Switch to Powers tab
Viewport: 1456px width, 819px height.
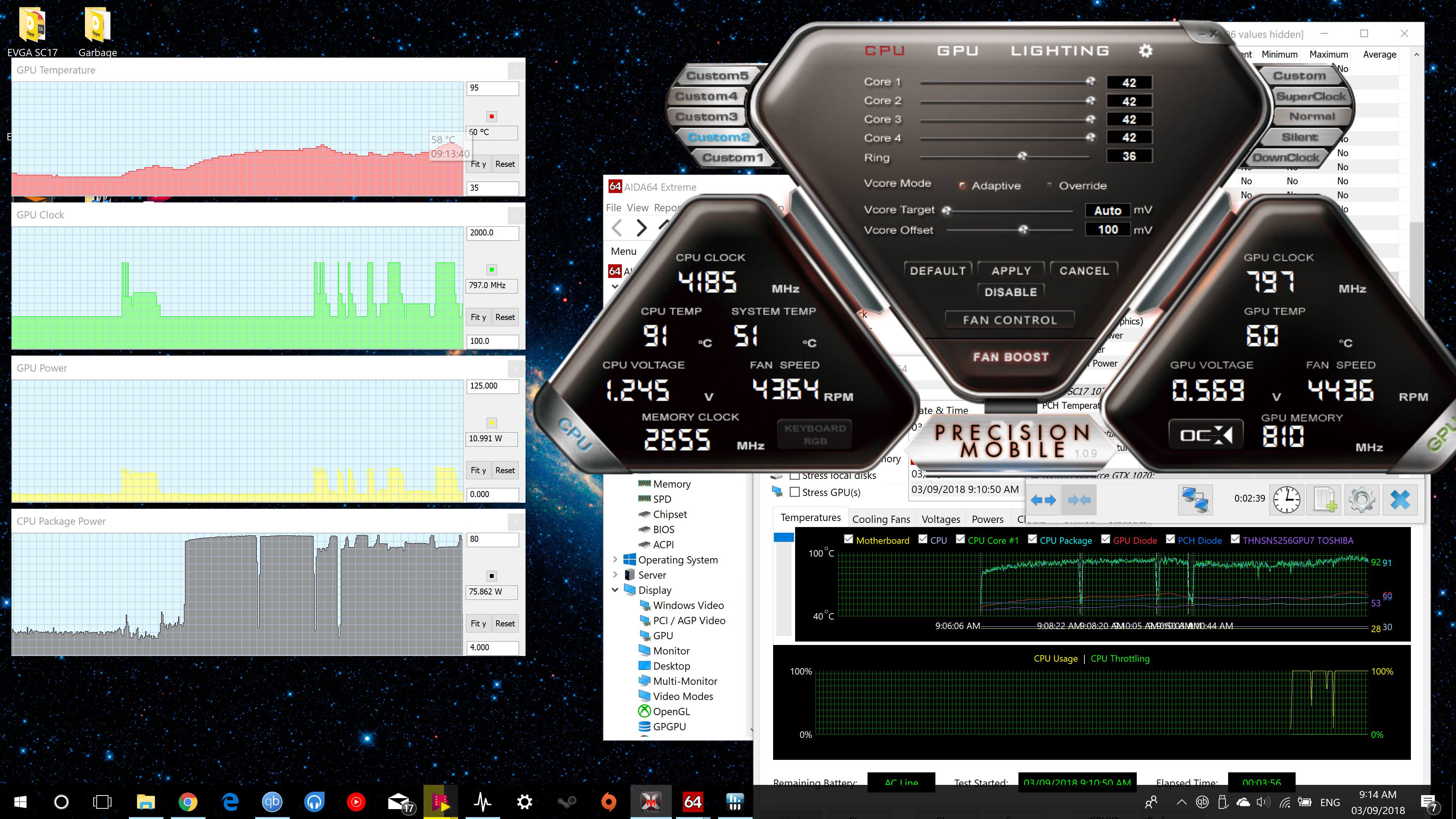(987, 519)
